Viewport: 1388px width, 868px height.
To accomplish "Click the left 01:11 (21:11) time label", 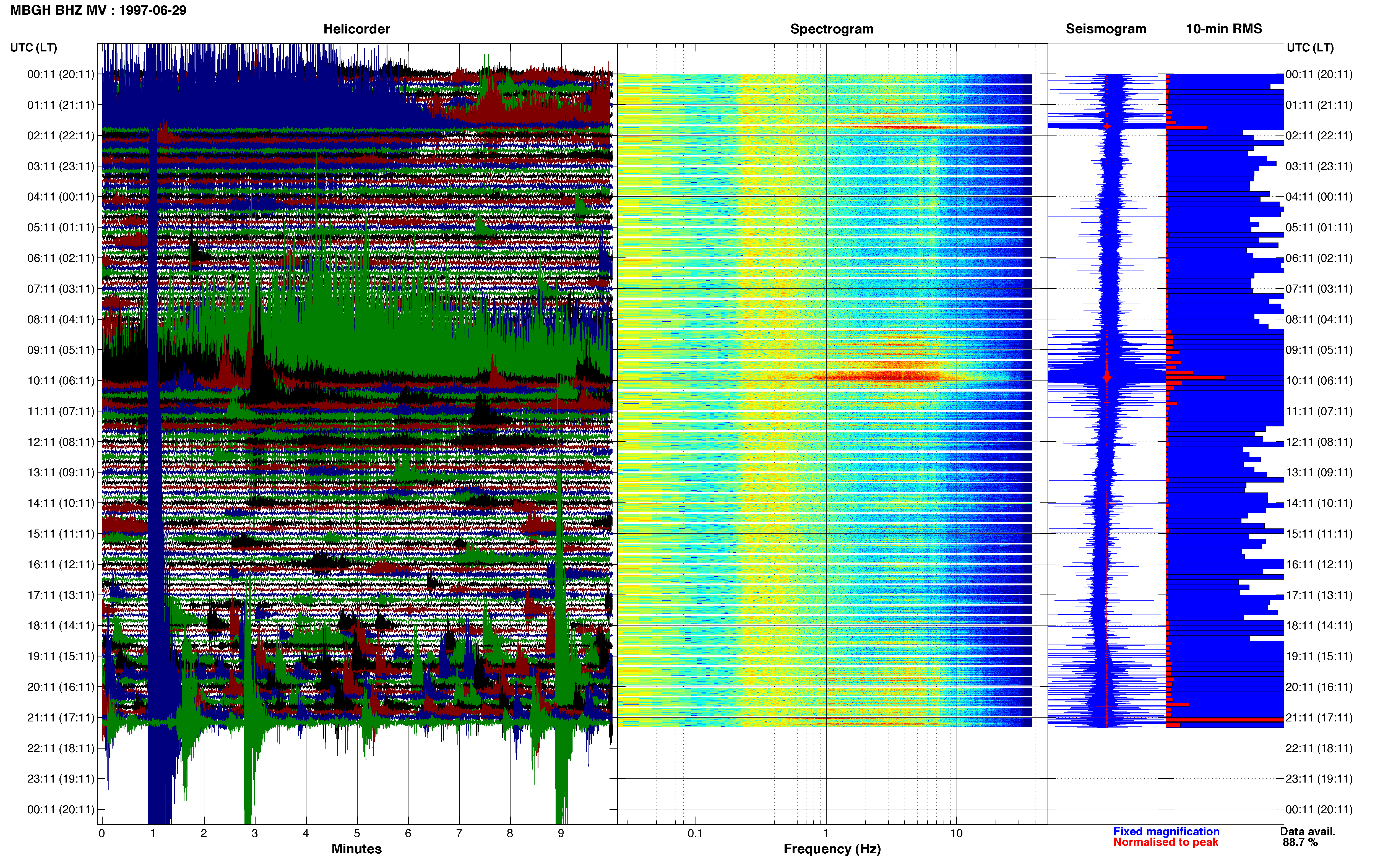I will [x=61, y=105].
